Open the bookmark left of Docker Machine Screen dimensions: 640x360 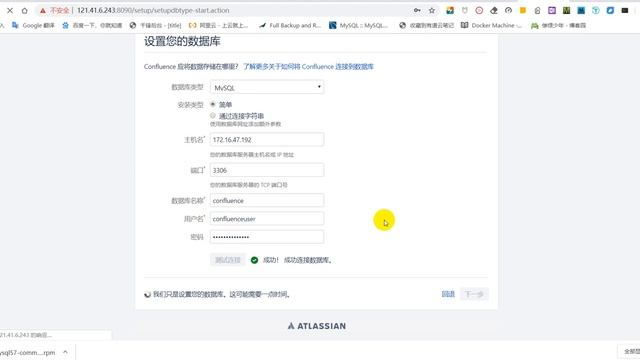click(427, 25)
